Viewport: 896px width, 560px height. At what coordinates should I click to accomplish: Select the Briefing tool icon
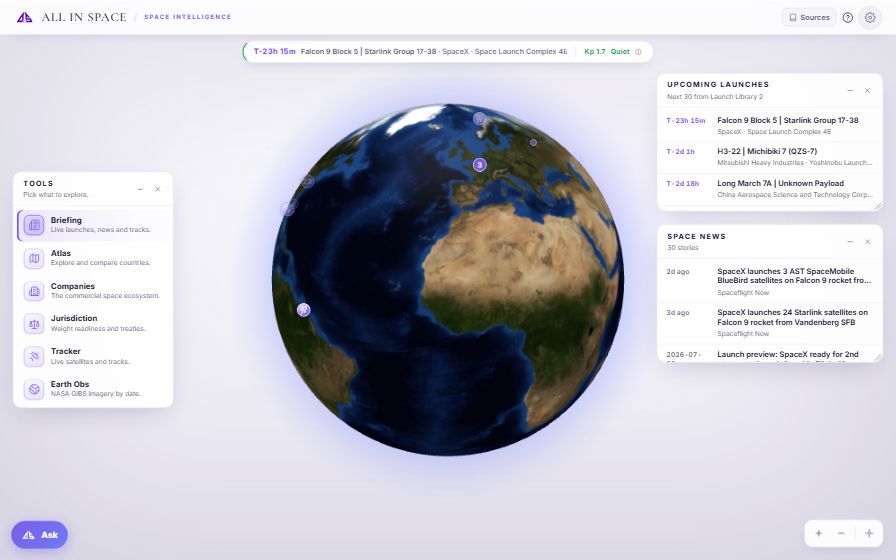click(34, 225)
